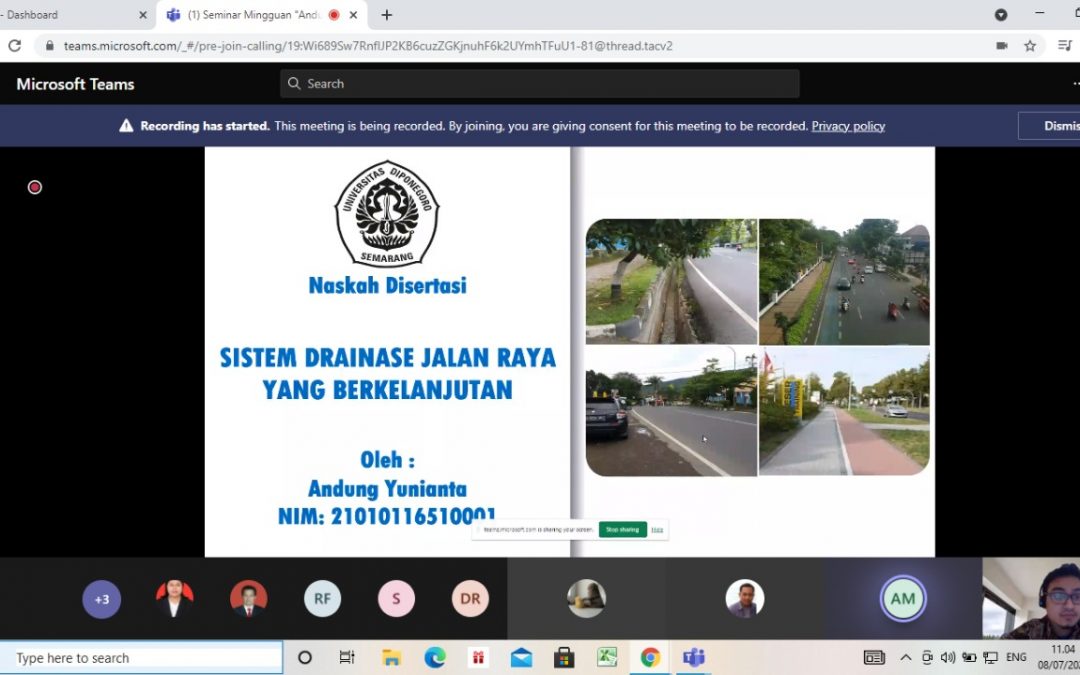The height and width of the screenshot is (675, 1080).
Task: Open a new browser tab
Action: click(387, 15)
